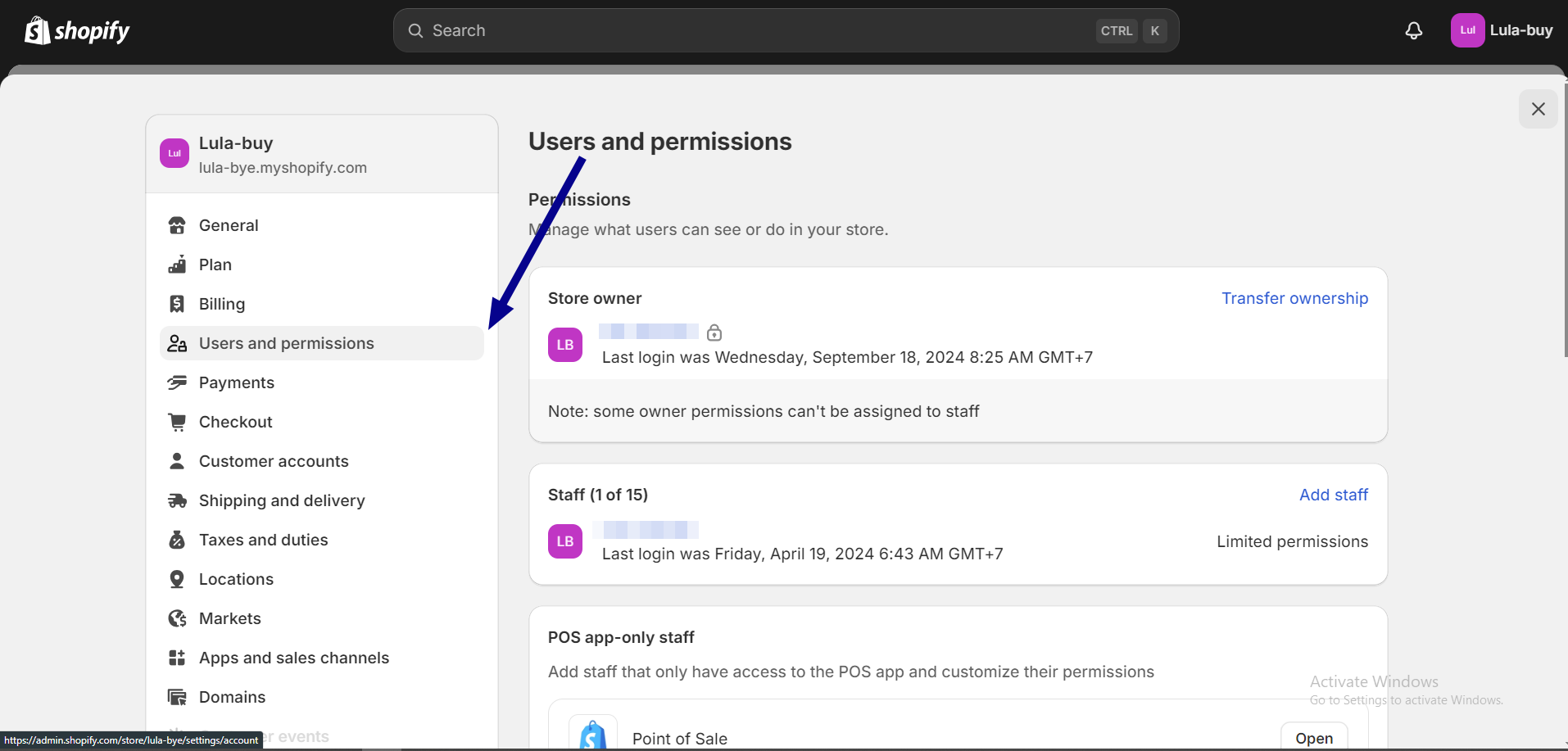This screenshot has width=1568, height=751.
Task: Open Shipping and delivery settings
Action: click(x=322, y=500)
